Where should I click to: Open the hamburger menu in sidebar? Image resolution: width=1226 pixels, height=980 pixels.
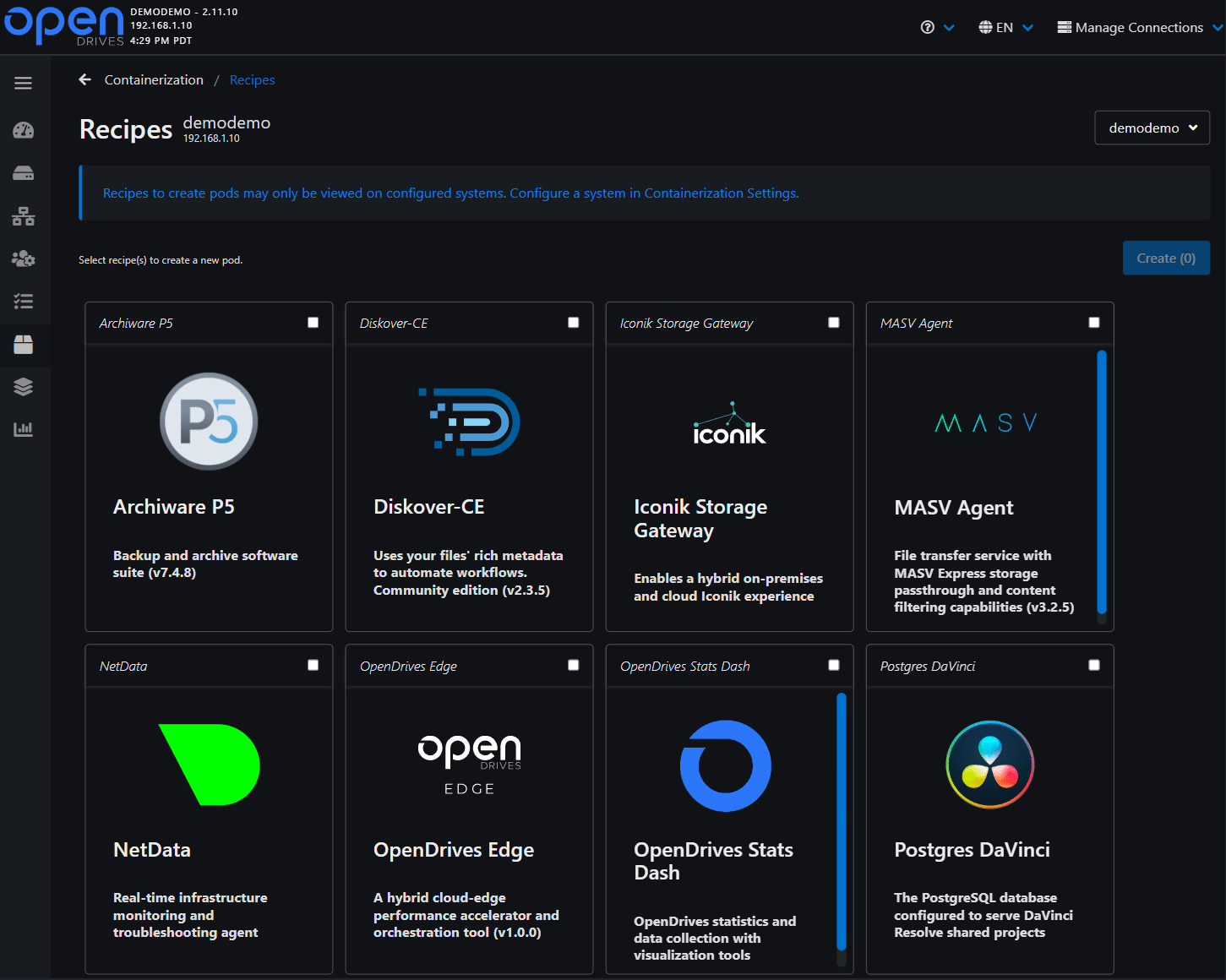coord(24,83)
